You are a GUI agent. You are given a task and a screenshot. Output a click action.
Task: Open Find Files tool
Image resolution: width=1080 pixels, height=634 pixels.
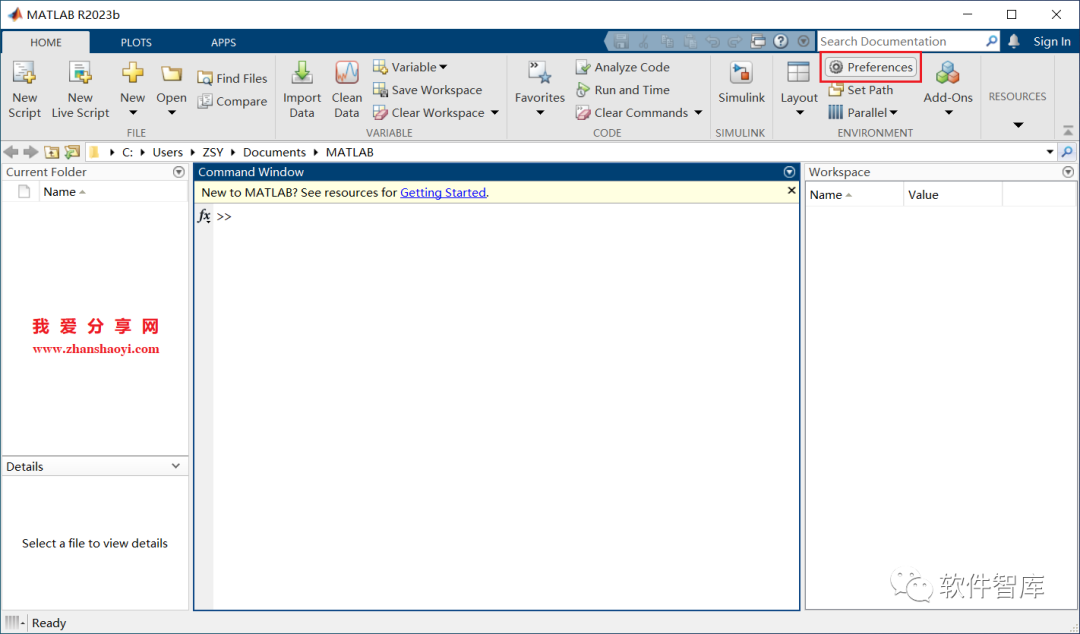pyautogui.click(x=232, y=78)
